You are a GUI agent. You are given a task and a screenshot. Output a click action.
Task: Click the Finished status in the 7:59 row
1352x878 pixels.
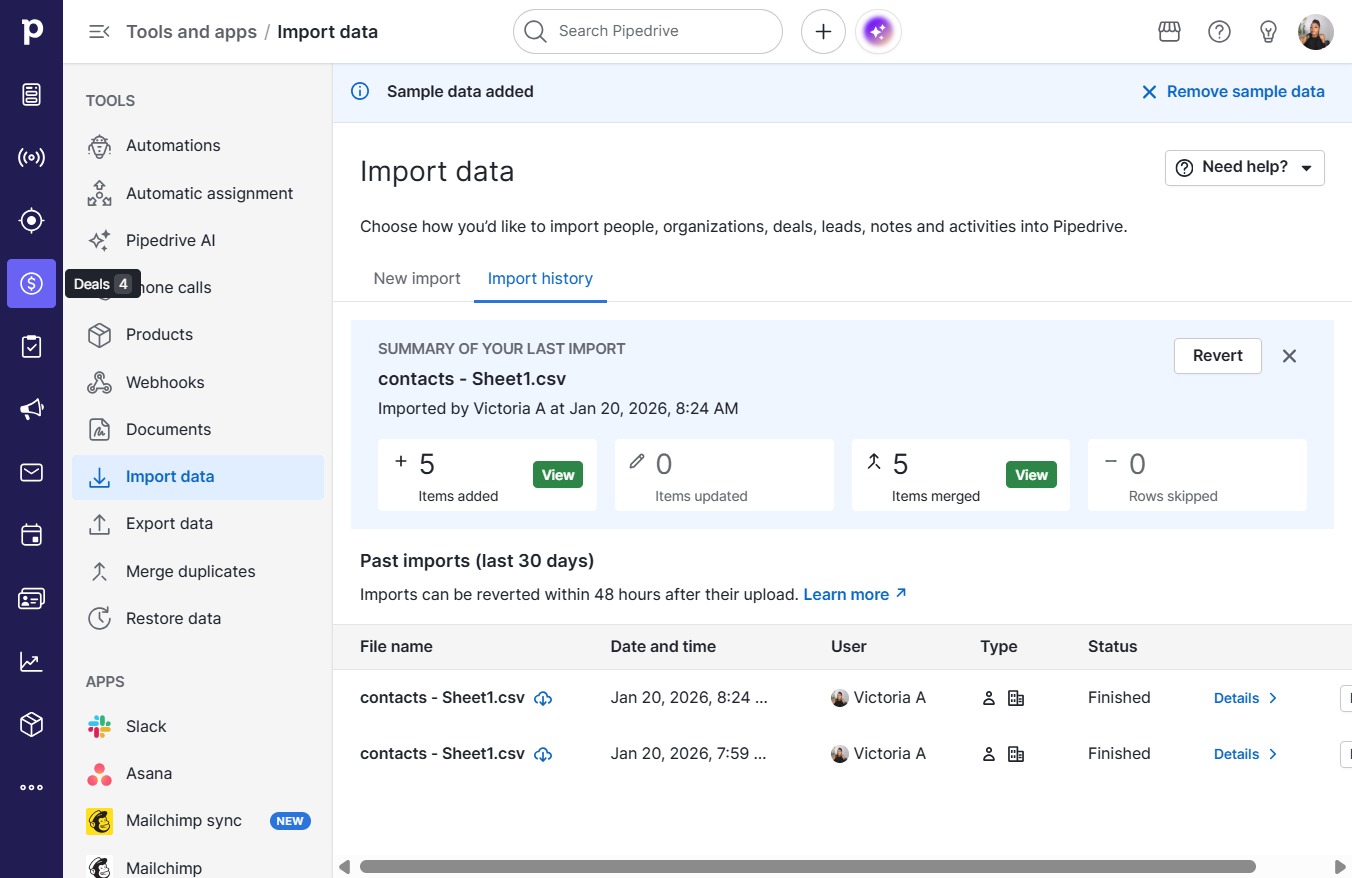(x=1119, y=754)
